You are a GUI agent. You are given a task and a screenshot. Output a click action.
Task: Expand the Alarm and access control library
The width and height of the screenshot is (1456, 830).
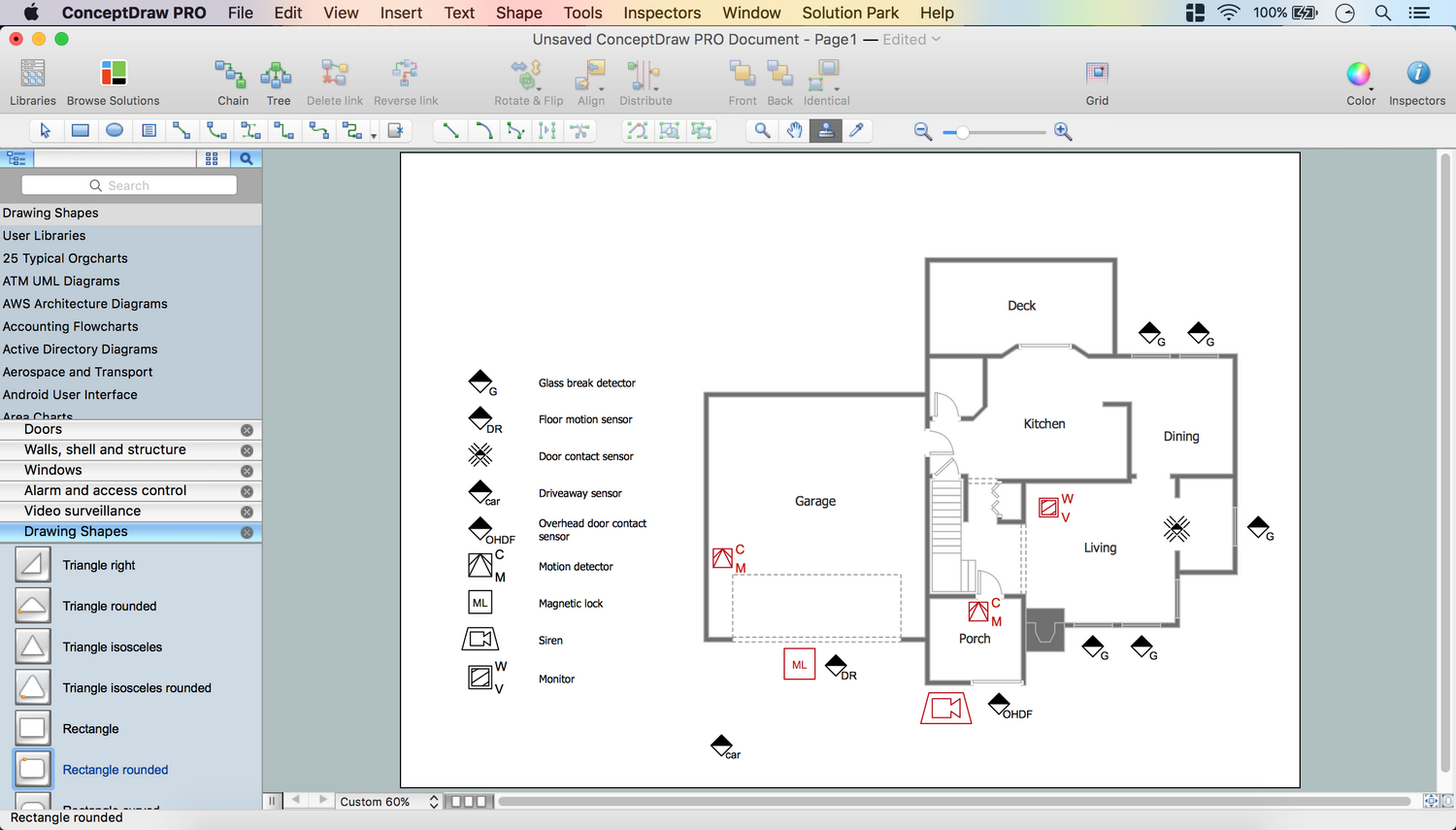point(106,491)
